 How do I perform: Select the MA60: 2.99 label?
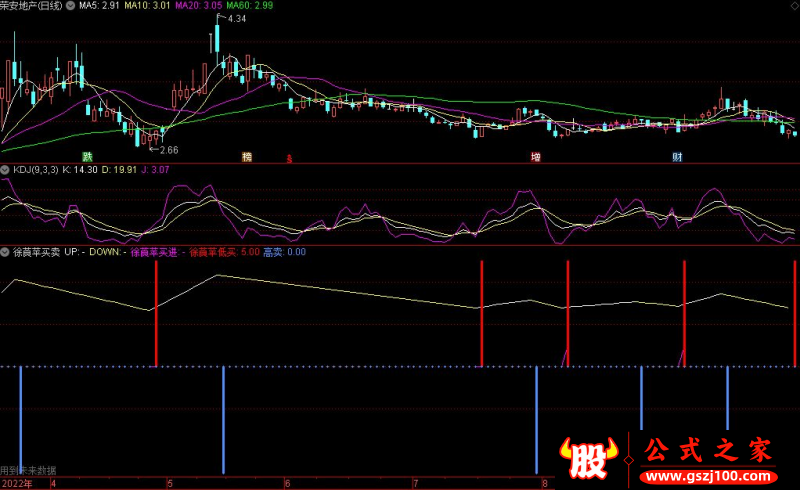tap(250, 6)
